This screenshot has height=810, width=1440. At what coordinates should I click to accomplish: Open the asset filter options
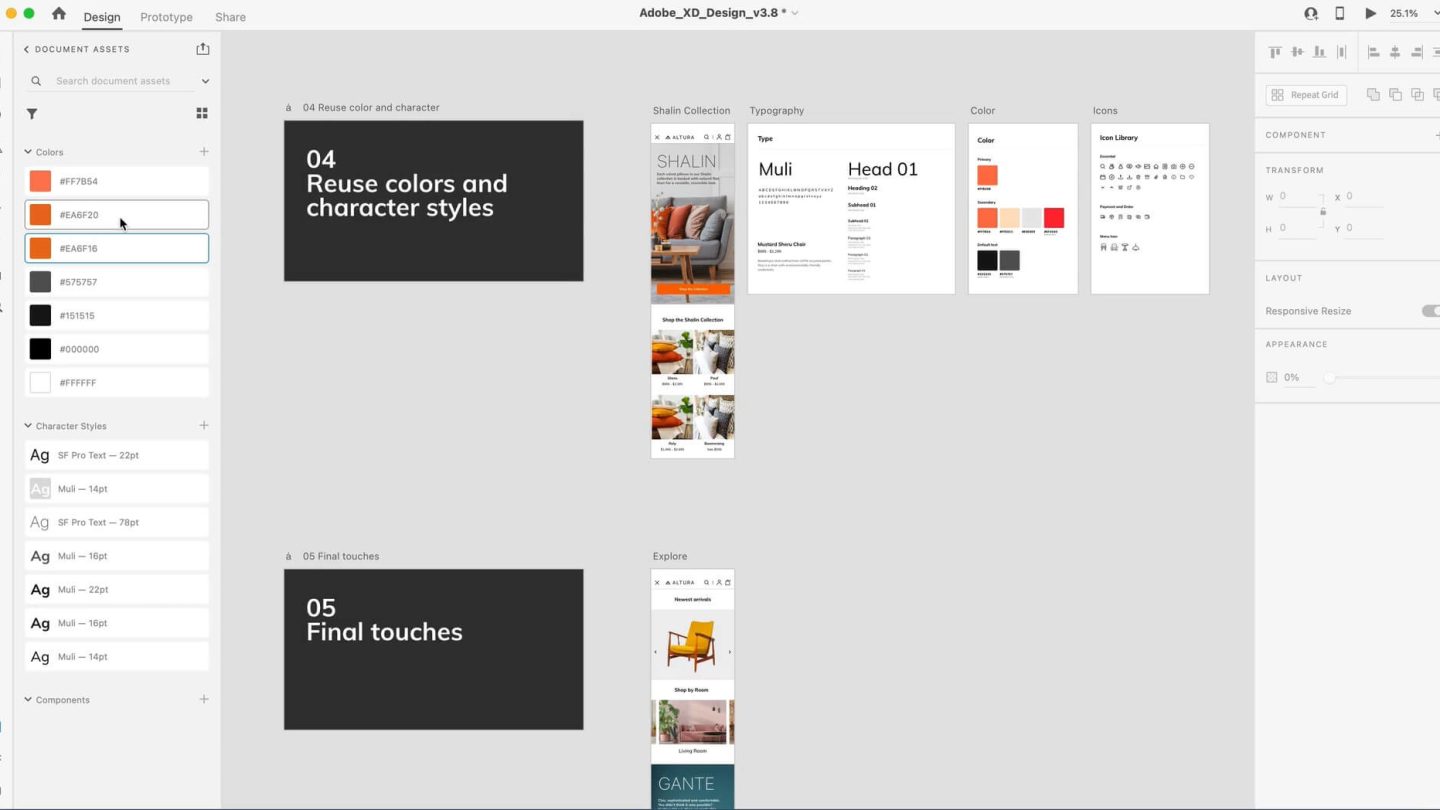pyautogui.click(x=32, y=114)
